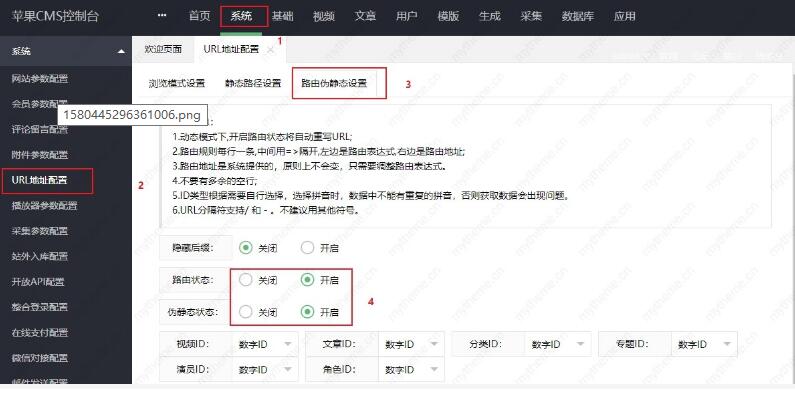Image resolution: width=795 pixels, height=398 pixels.
Task: Open the 浏览模式设置 sub-tab
Action: (177, 83)
